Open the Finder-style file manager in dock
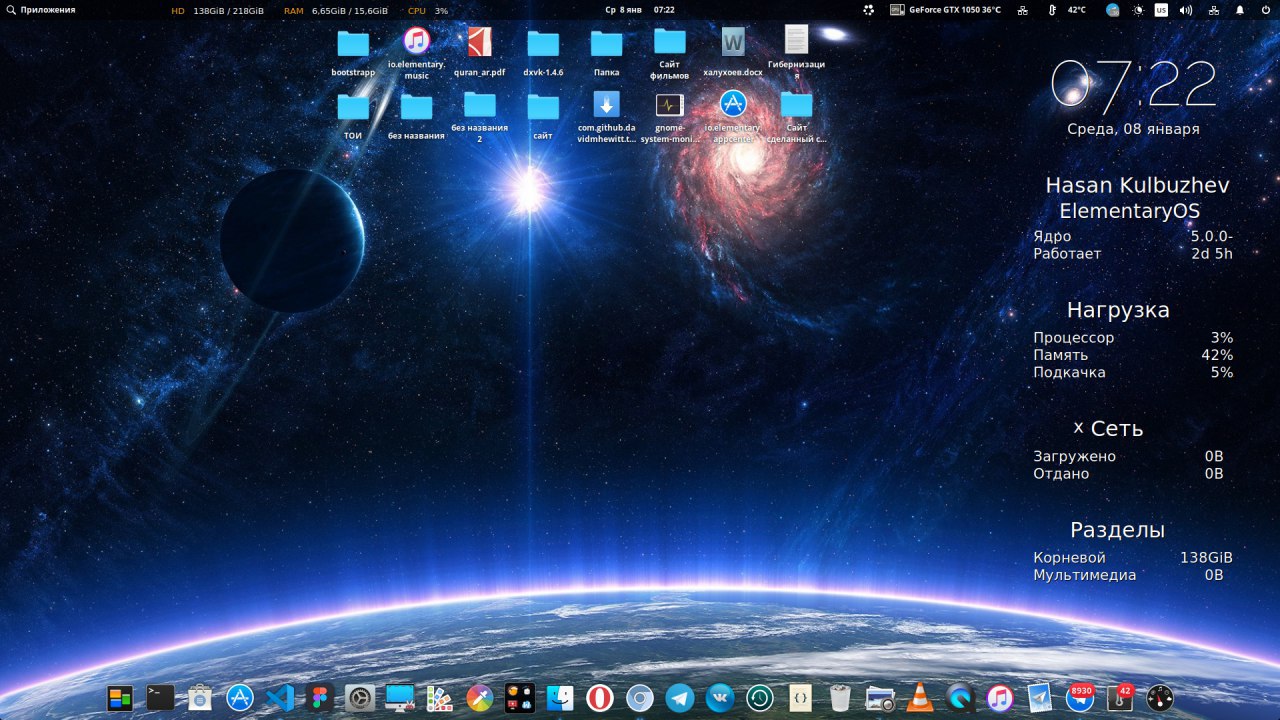 click(x=560, y=697)
